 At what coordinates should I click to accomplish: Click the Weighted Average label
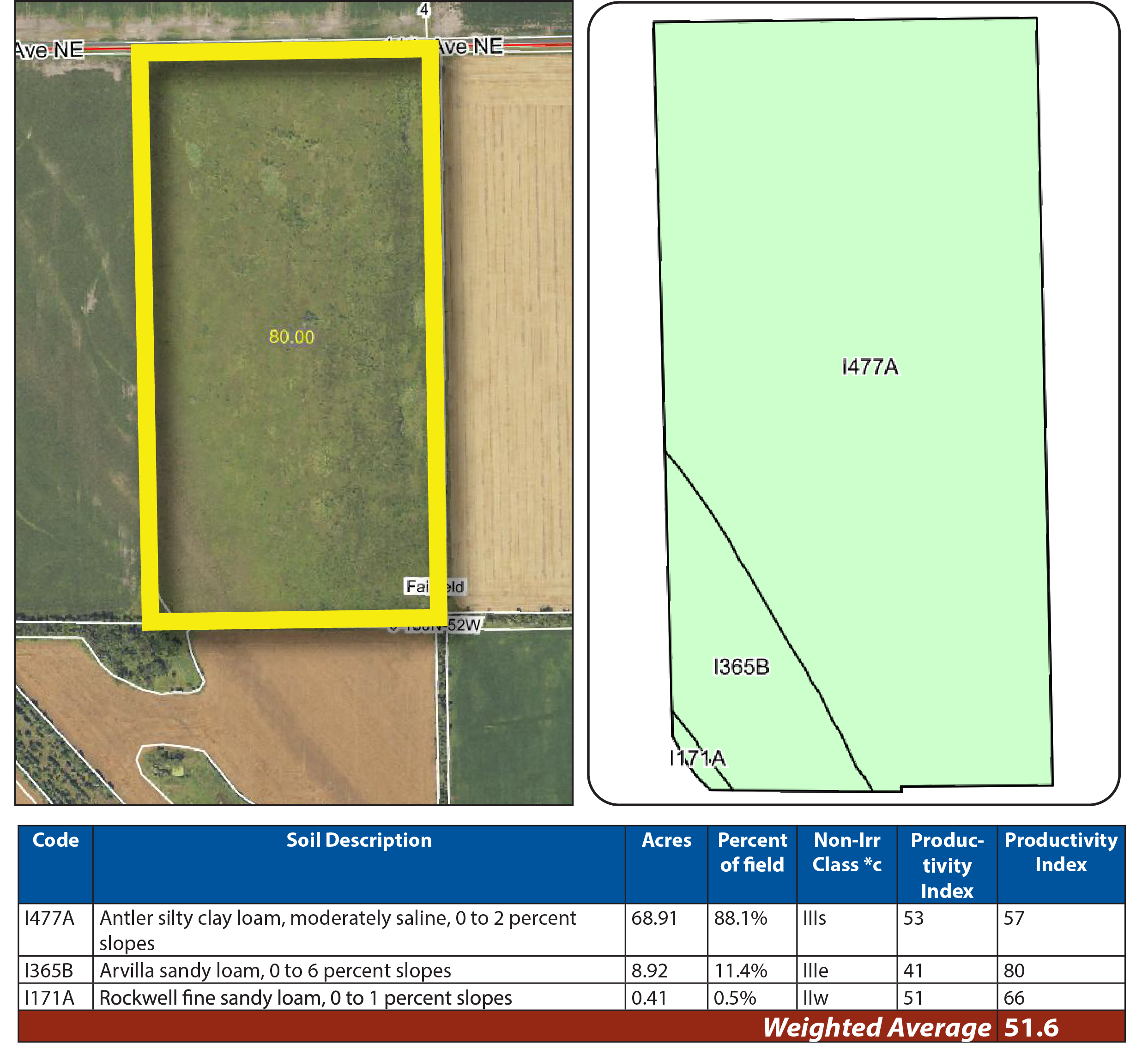[876, 1027]
